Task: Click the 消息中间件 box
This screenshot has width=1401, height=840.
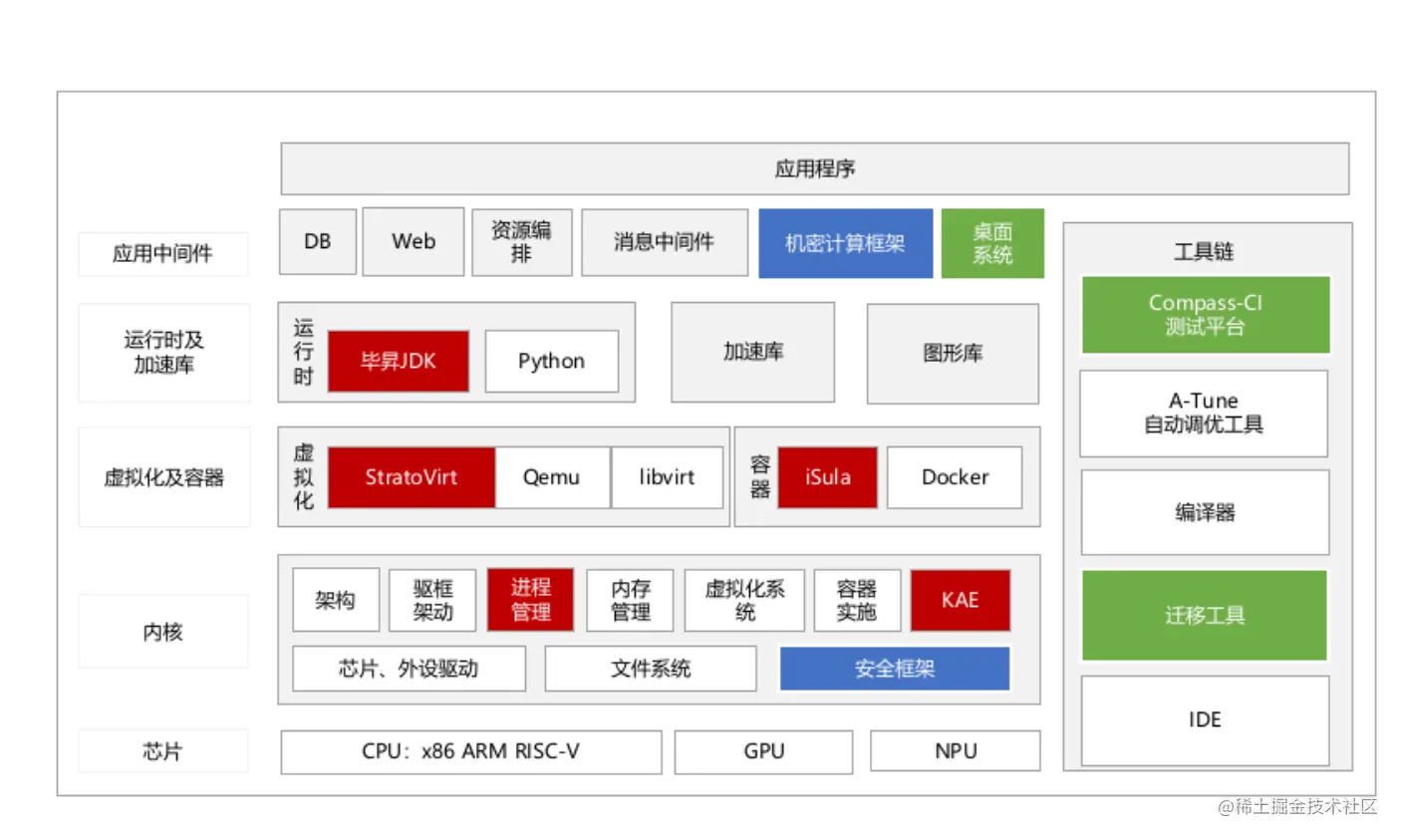Action: (665, 242)
